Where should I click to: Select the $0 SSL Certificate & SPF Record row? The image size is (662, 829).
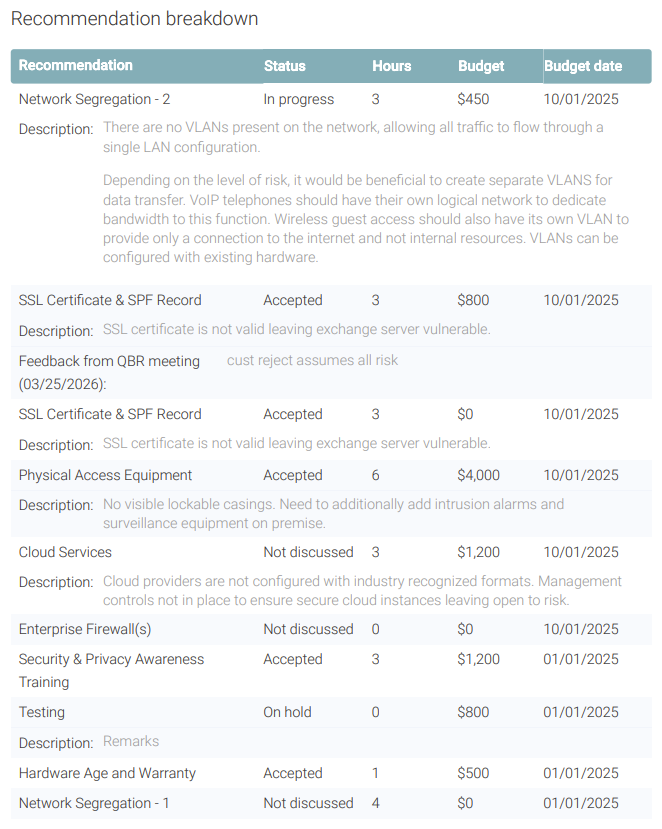point(331,414)
